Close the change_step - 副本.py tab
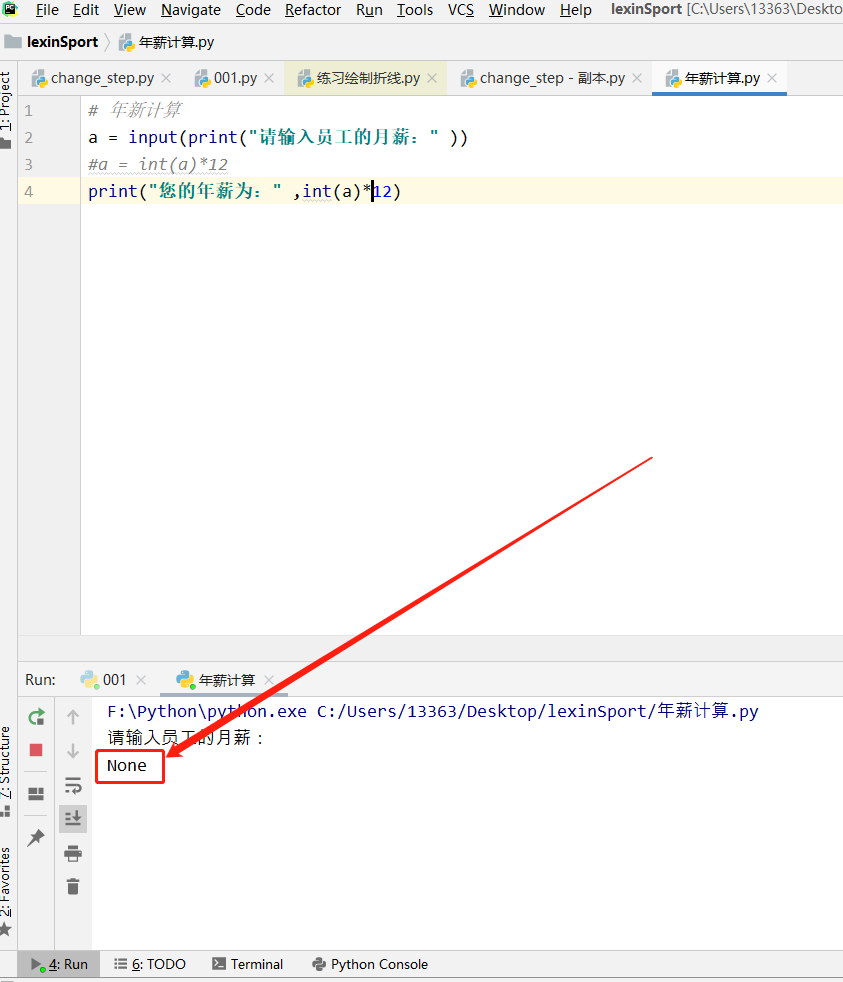Screen dimensions: 843x982 pos(637,78)
